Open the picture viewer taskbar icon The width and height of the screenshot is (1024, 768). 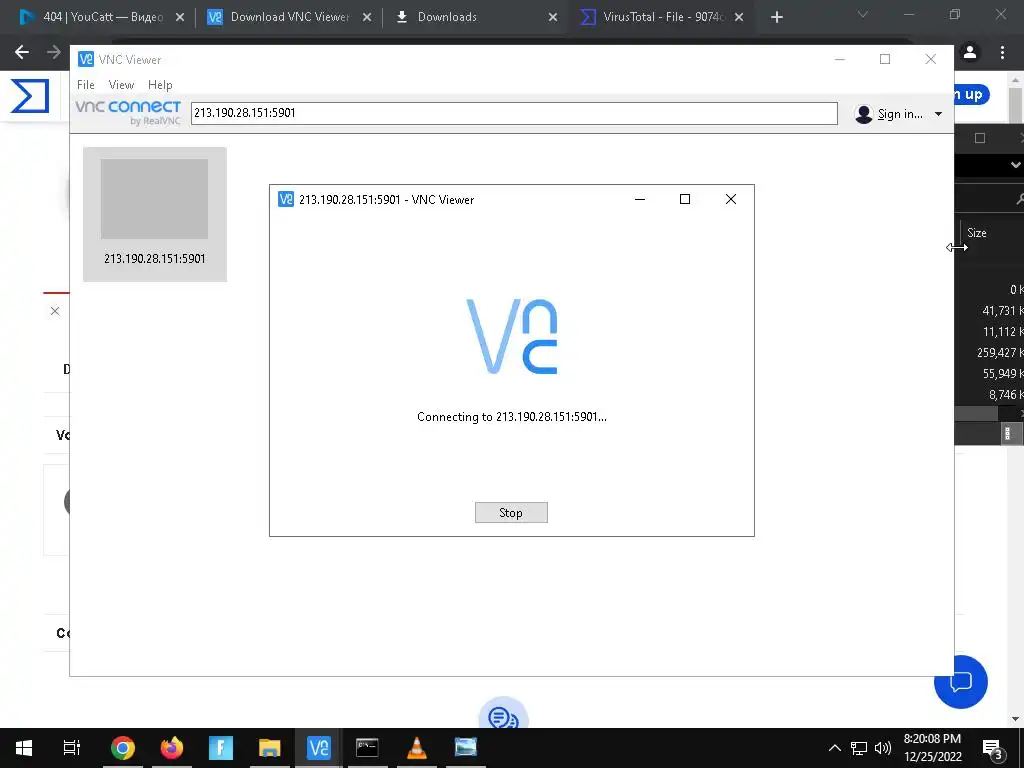tap(466, 748)
